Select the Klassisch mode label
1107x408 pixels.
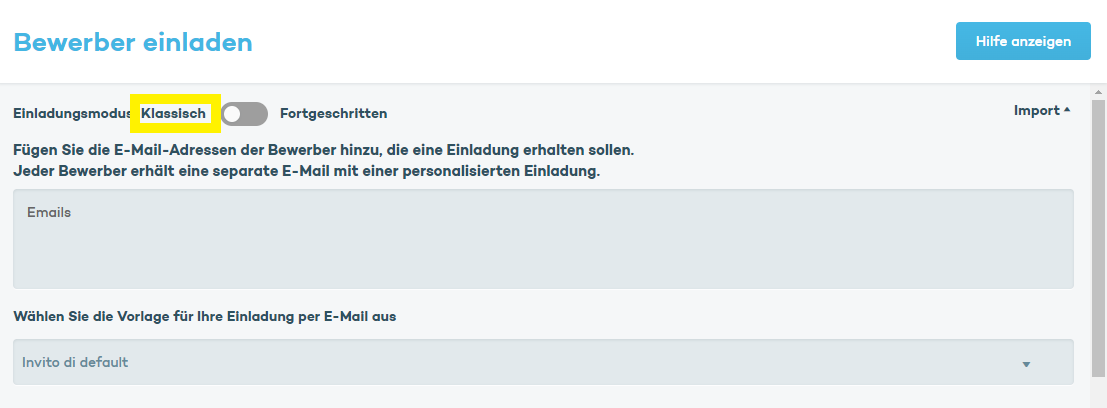(174, 114)
